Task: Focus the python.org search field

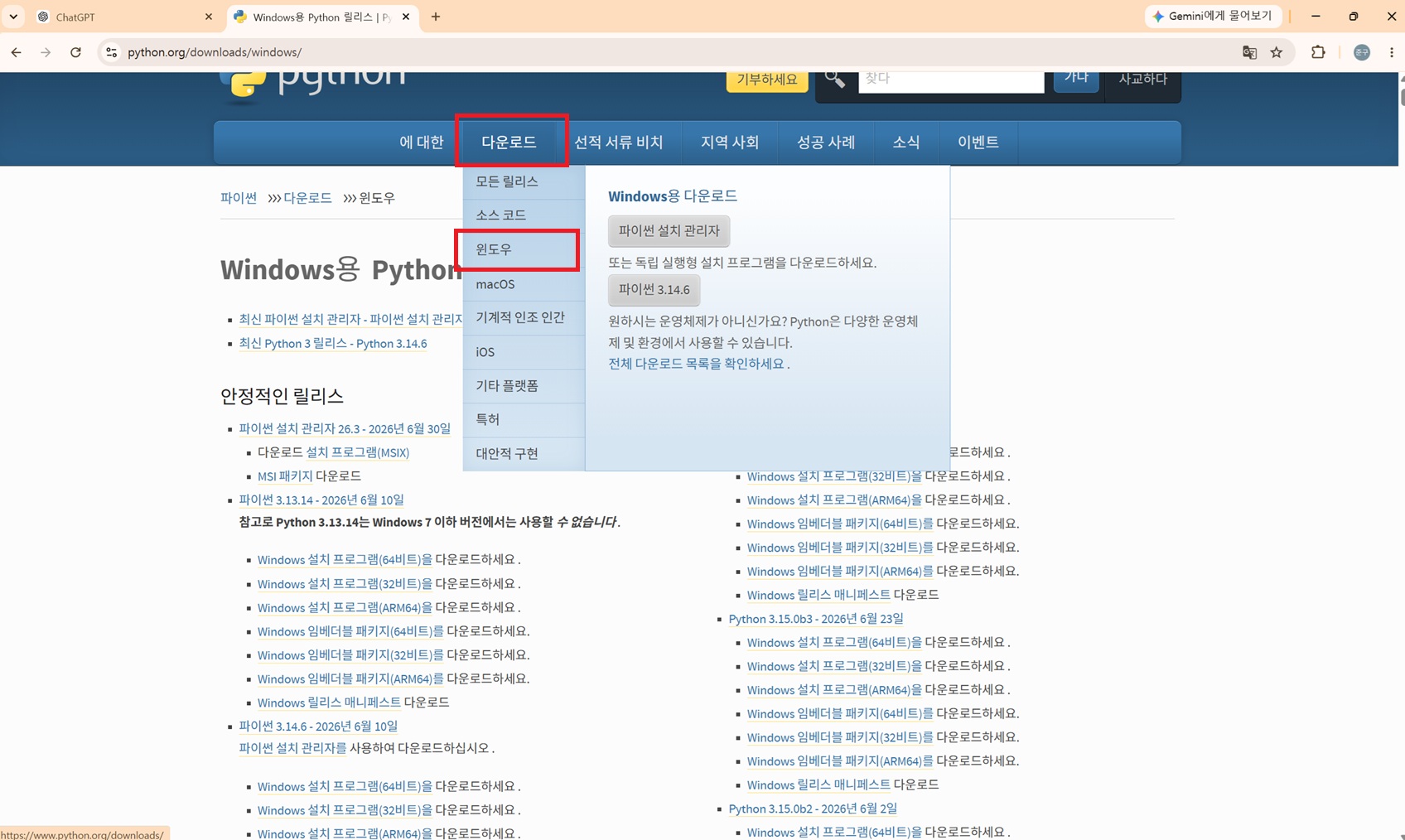Action: [x=951, y=80]
